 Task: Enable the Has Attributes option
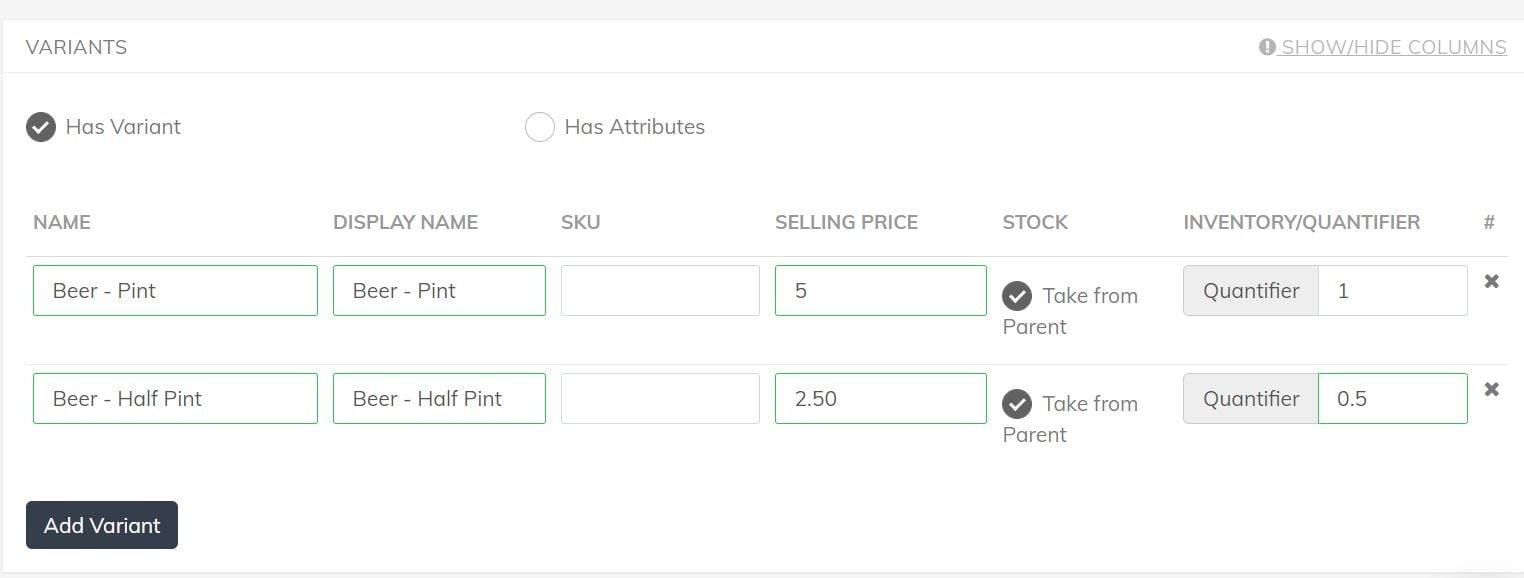pos(540,127)
